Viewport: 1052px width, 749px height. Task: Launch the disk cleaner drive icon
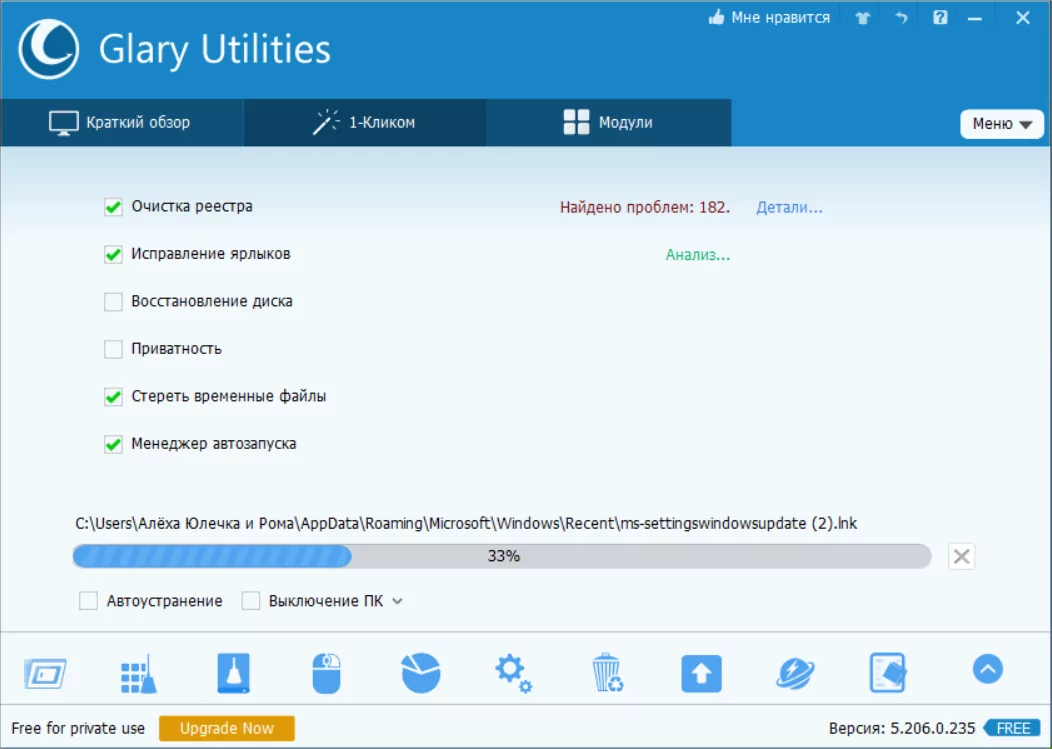[x=231, y=673]
